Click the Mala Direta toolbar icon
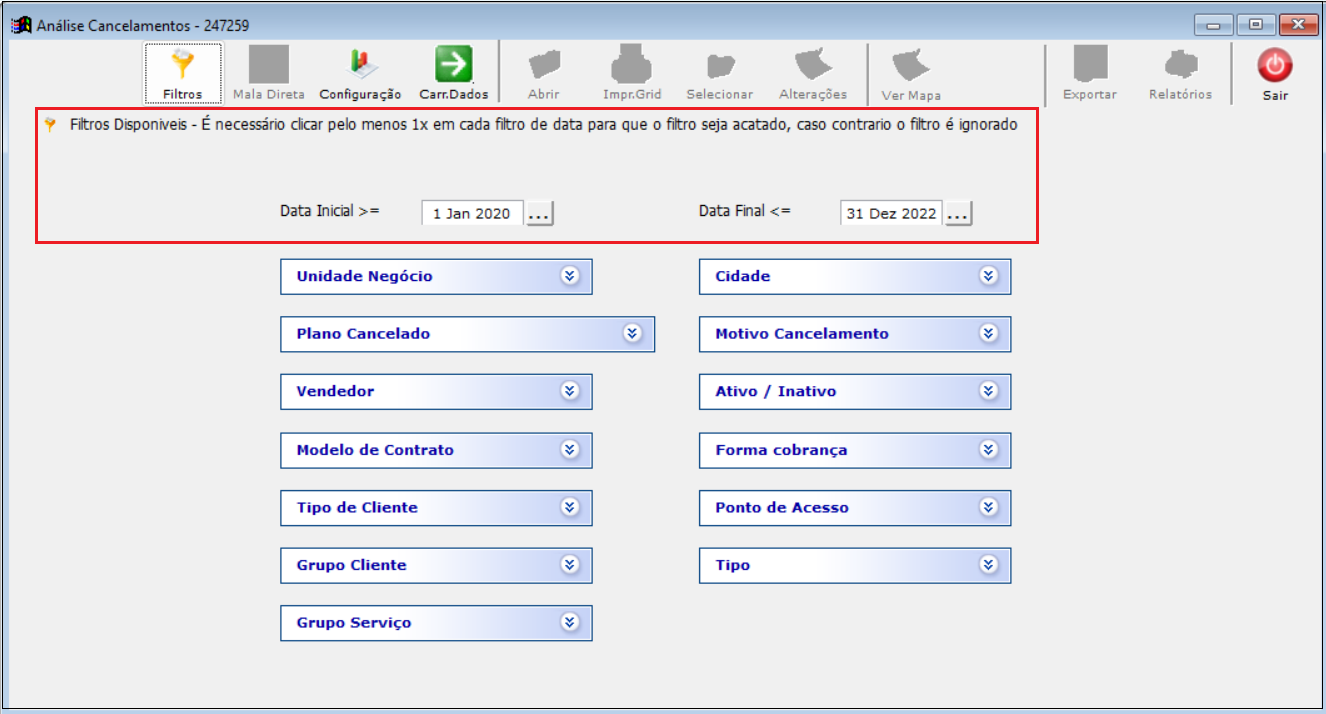Image resolution: width=1326 pixels, height=714 pixels. 268,66
